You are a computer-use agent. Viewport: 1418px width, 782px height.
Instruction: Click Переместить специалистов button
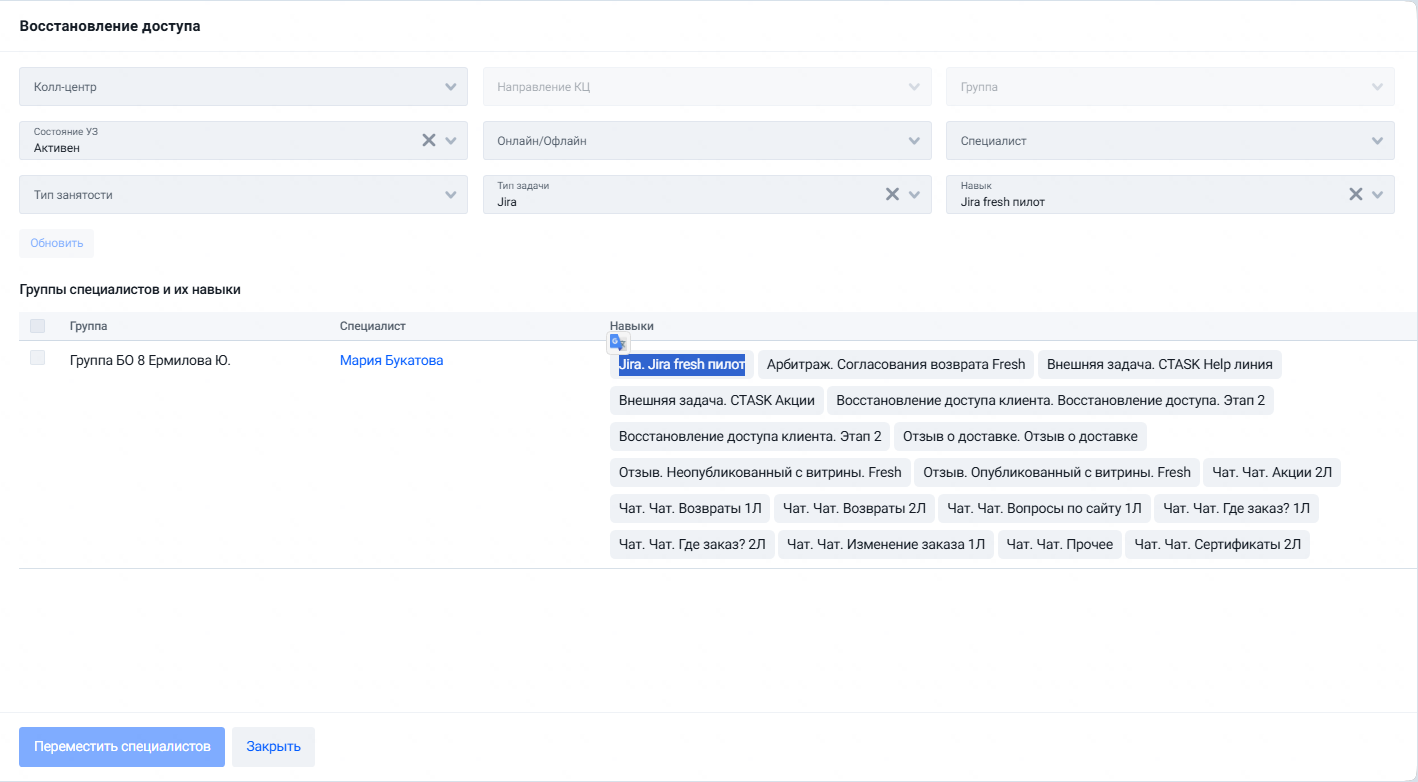[x=122, y=747]
